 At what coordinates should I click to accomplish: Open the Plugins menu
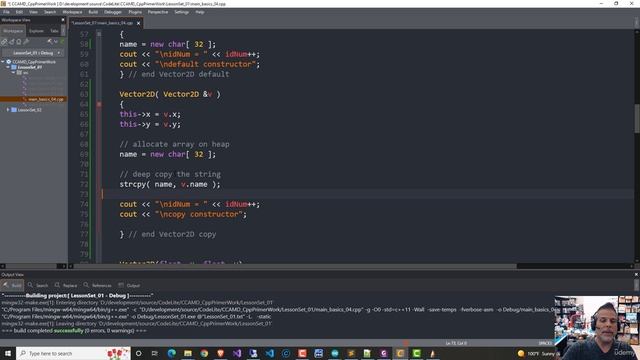click(x=135, y=12)
